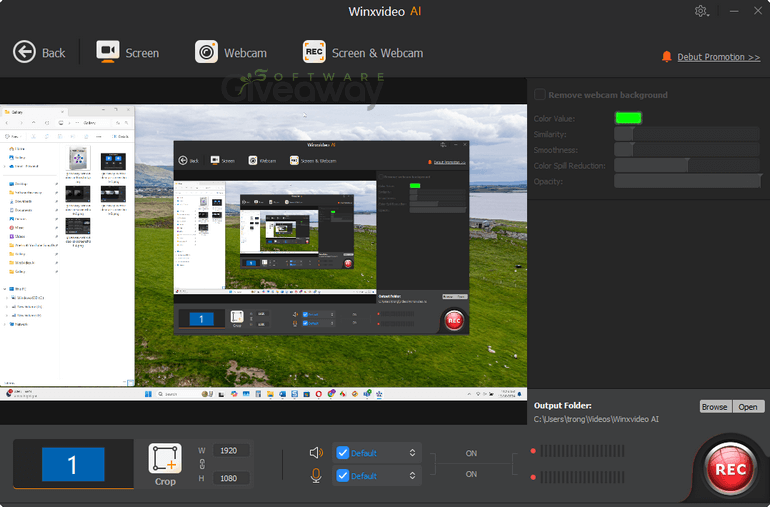Click the live screen preview area

264,252
